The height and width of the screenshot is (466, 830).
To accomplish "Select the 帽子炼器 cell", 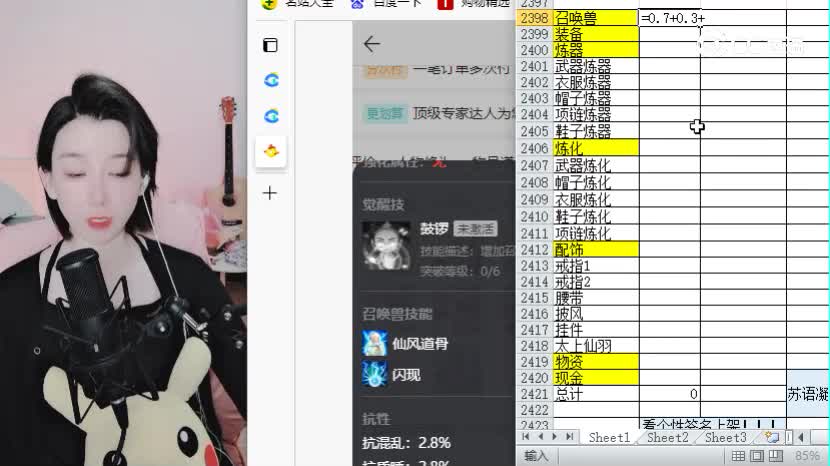I will (596, 98).
